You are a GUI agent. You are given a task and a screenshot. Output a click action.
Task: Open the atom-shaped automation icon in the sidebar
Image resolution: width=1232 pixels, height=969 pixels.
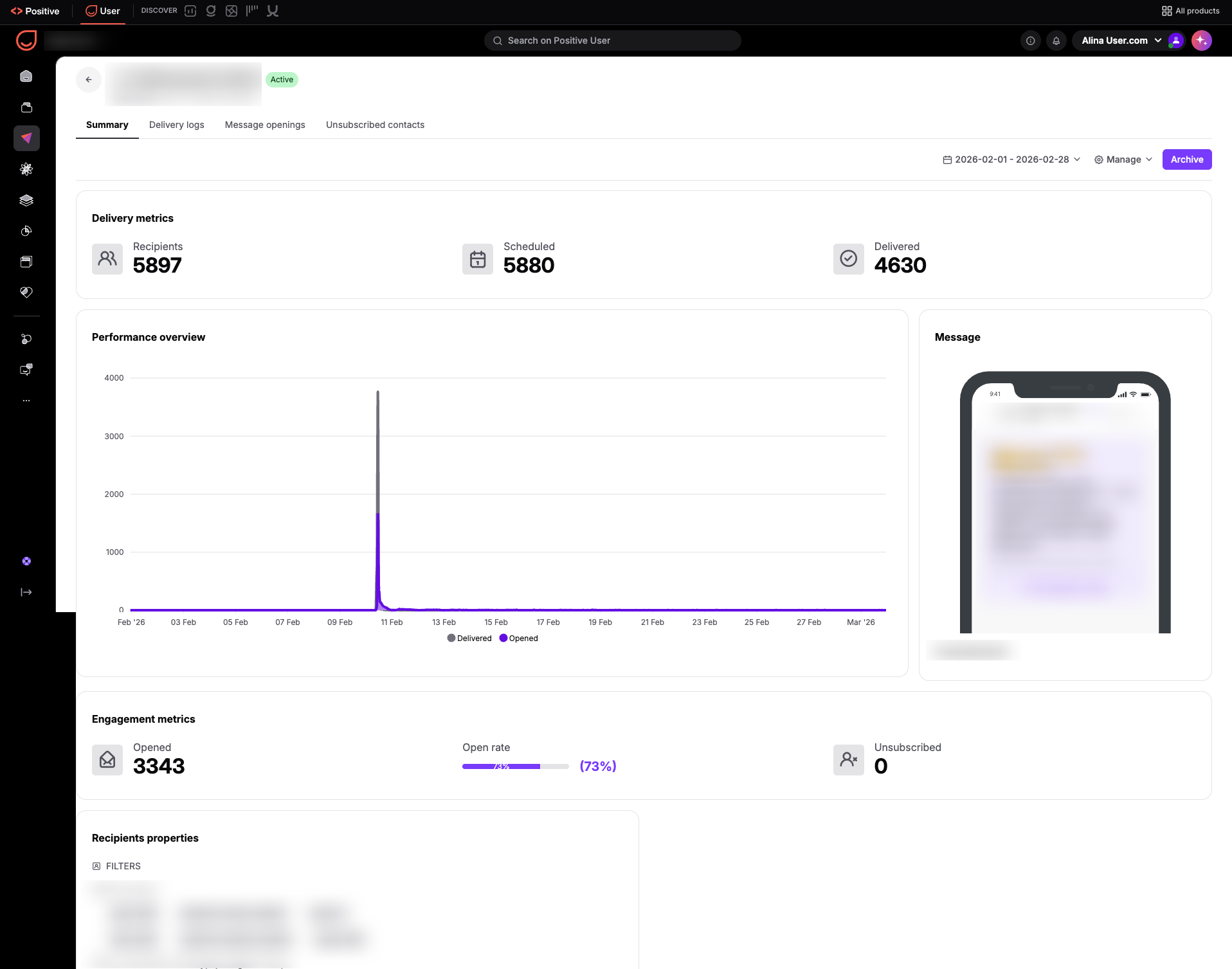click(26, 169)
